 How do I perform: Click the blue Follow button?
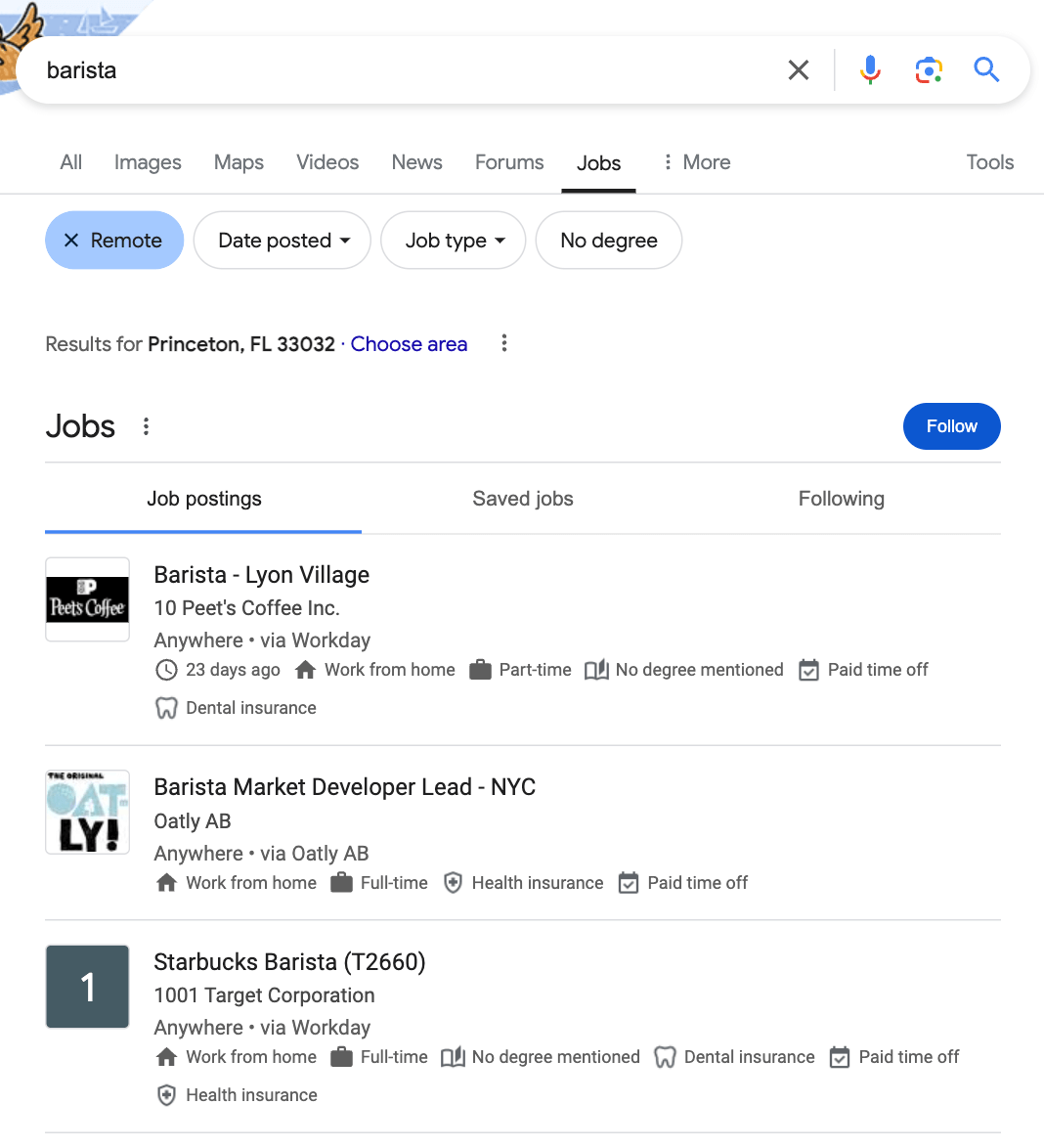tap(951, 426)
